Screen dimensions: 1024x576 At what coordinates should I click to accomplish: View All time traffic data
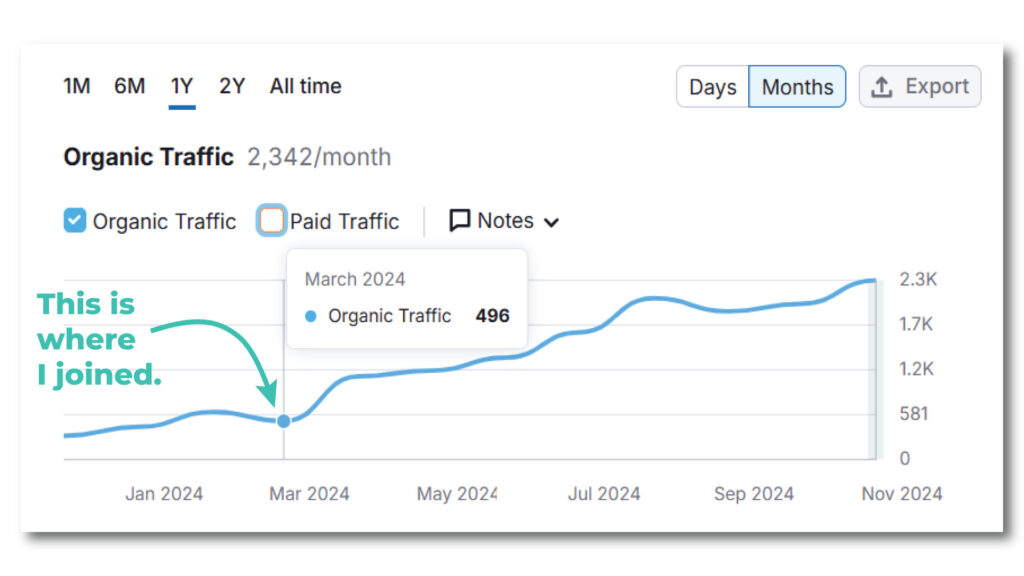[x=305, y=86]
